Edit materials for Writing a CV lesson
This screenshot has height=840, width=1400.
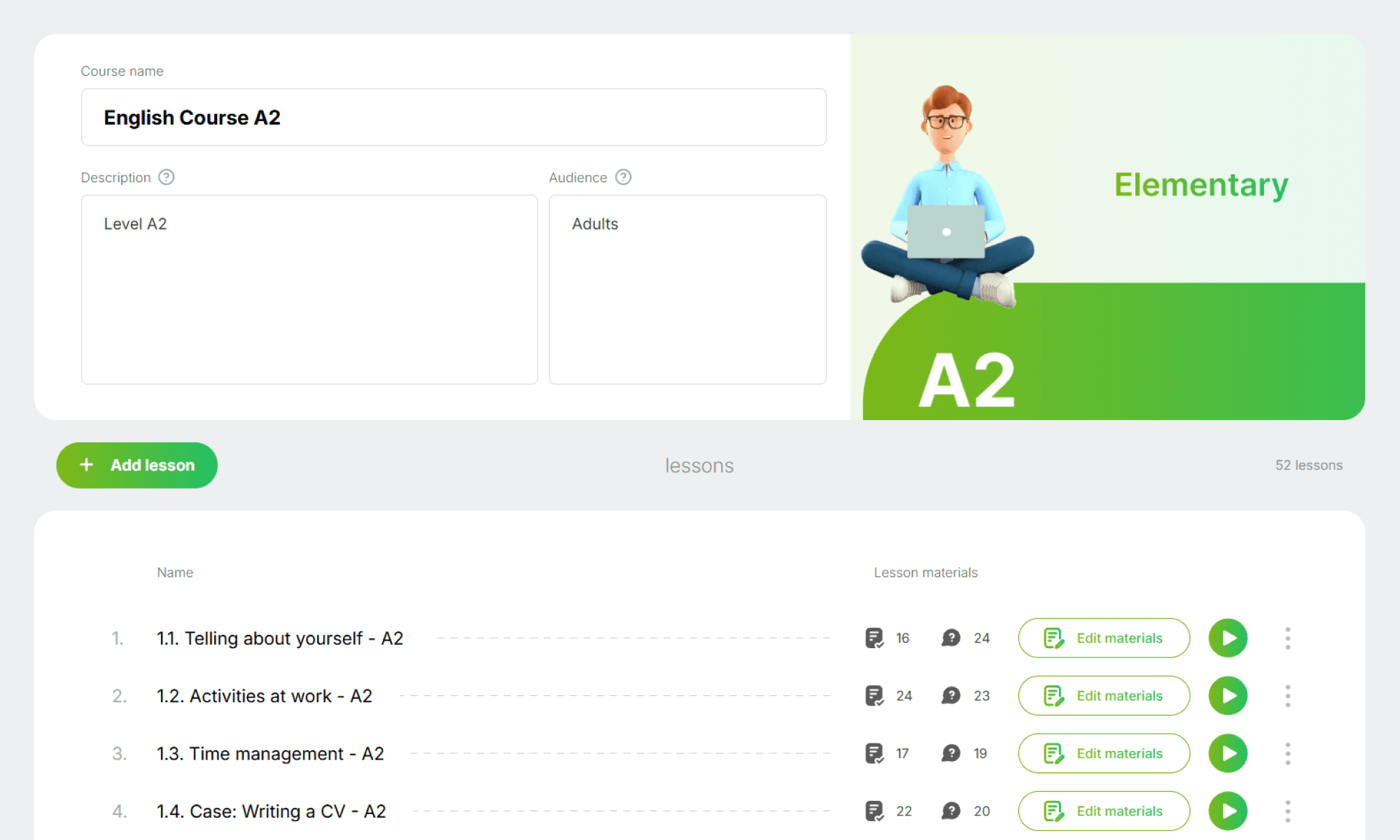coord(1104,811)
